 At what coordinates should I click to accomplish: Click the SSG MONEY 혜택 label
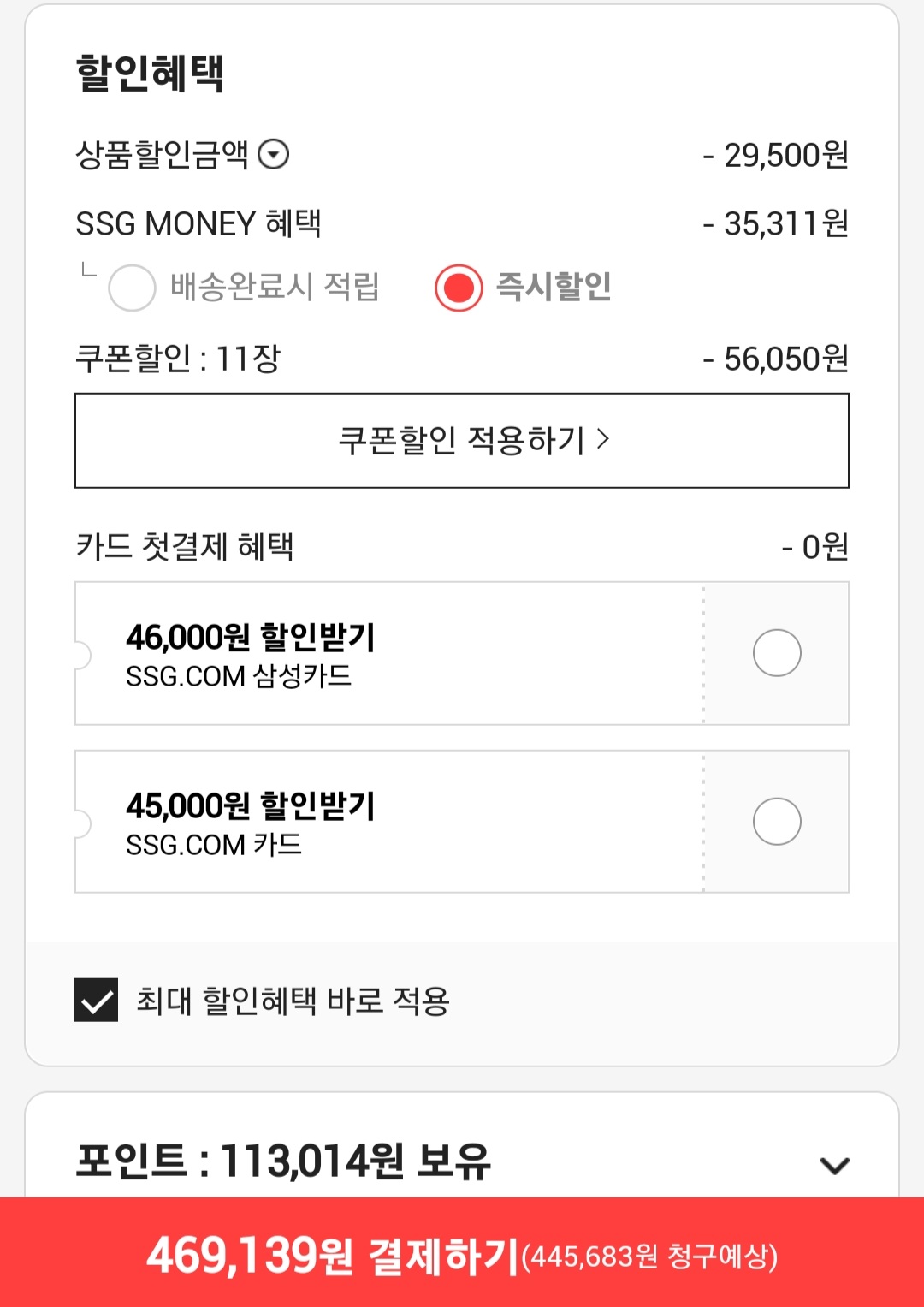pyautogui.click(x=198, y=223)
